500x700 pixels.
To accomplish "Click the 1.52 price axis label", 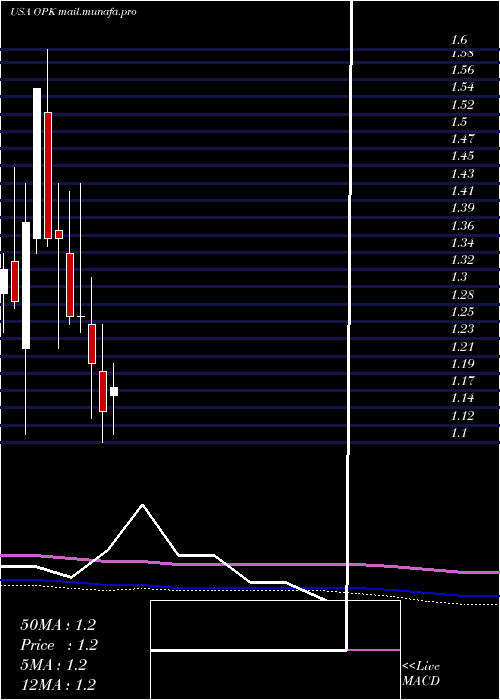I will 462,104.
